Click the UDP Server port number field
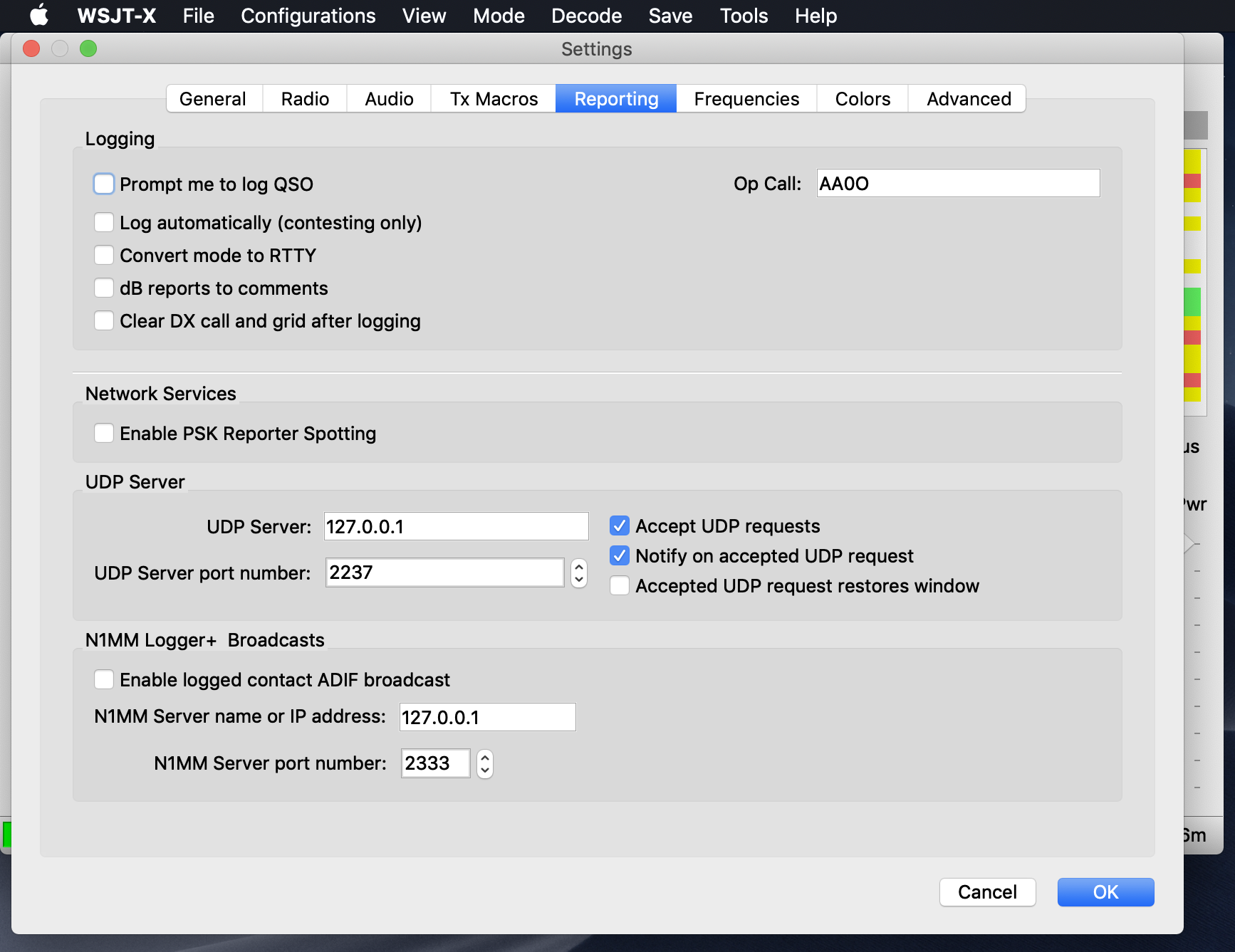The height and width of the screenshot is (952, 1235). pyautogui.click(x=445, y=572)
